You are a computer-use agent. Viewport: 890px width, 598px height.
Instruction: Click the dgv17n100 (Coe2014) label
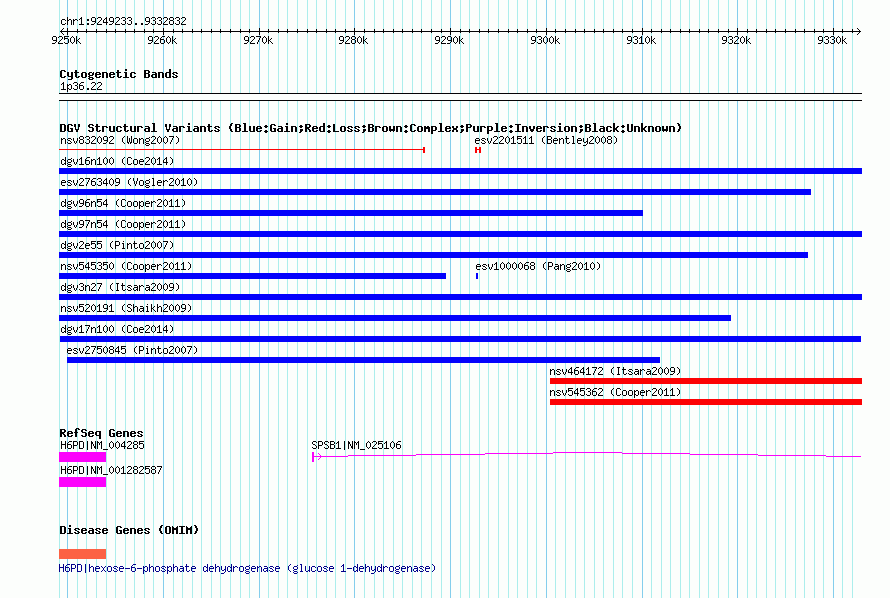point(117,329)
